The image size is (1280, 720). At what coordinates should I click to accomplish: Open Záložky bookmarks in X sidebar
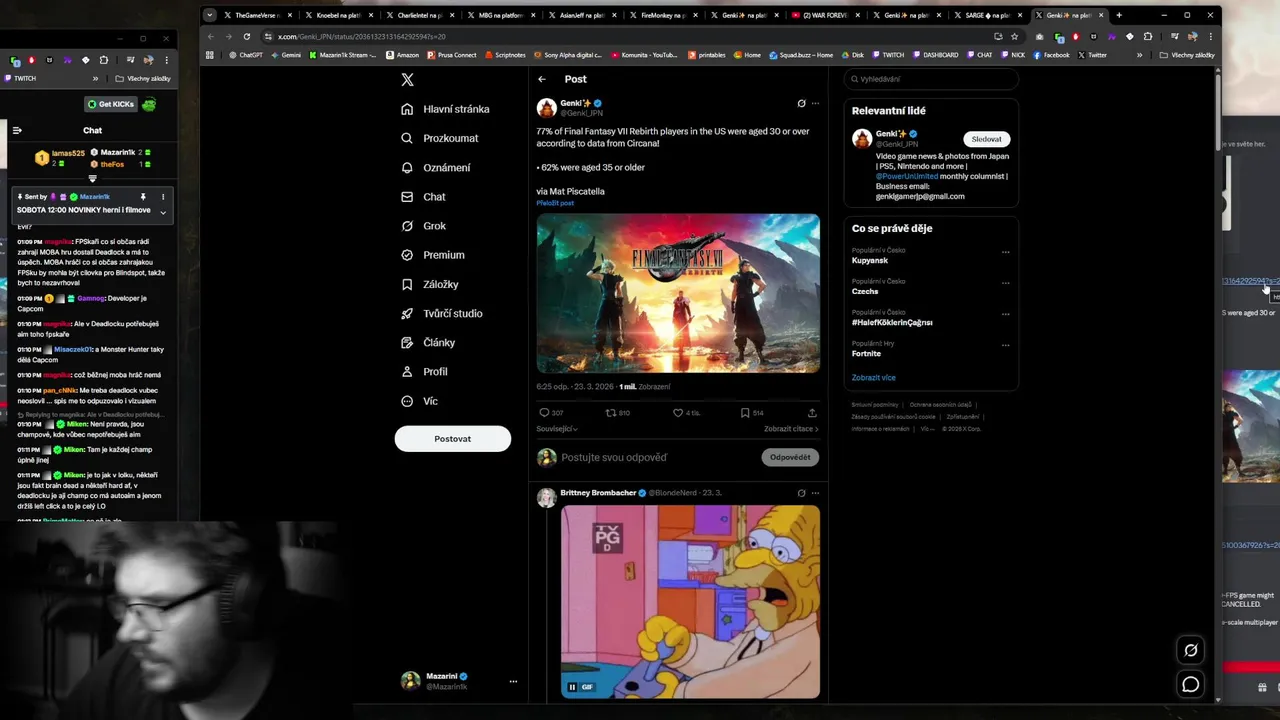[x=429, y=284]
